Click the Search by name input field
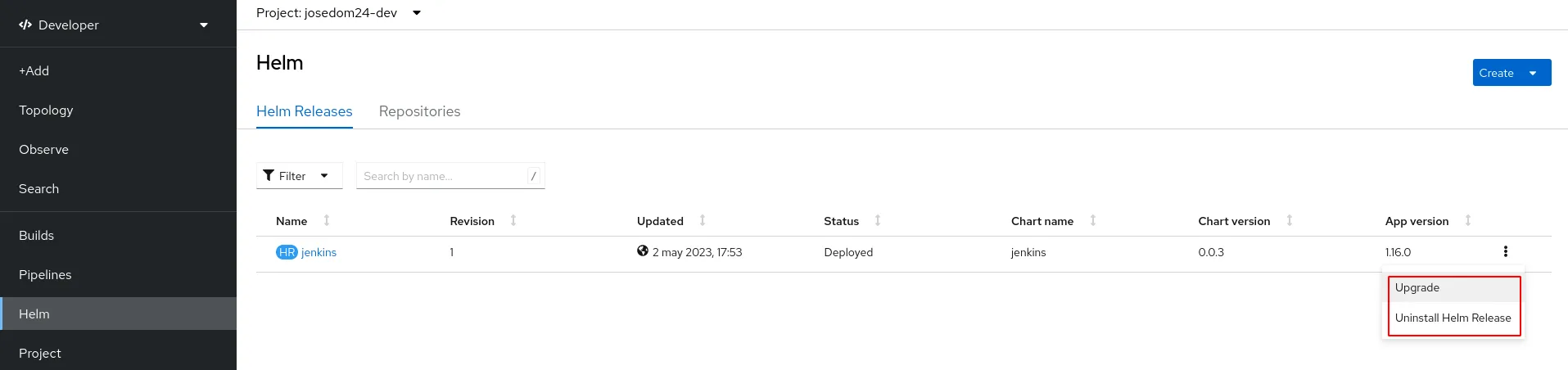Viewport: 1568px width, 370px height. (442, 176)
